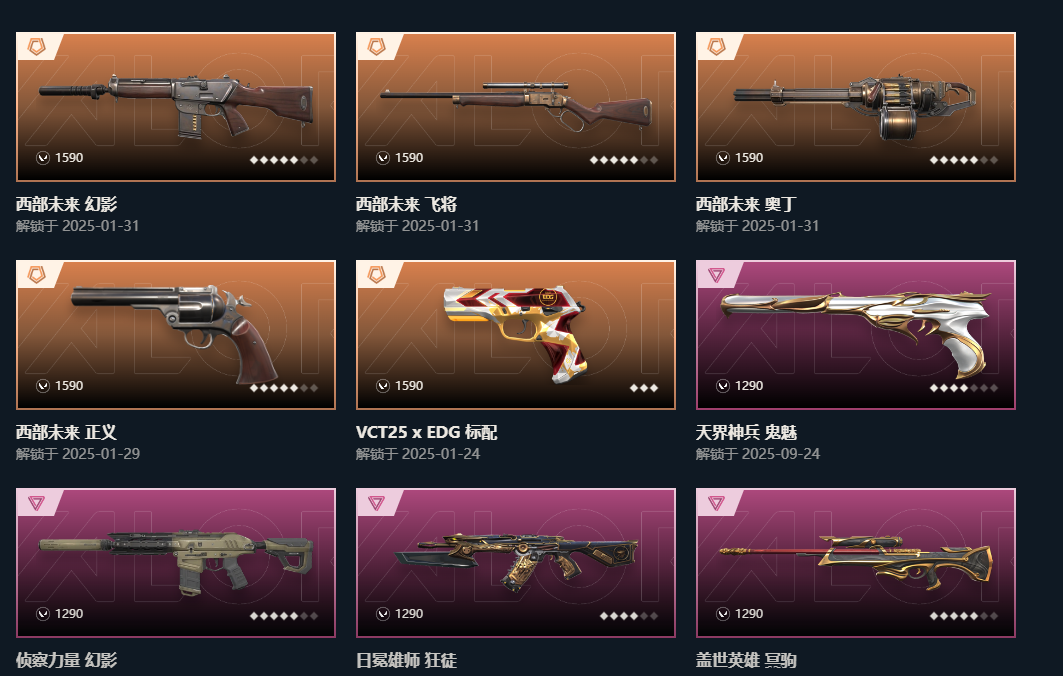The width and height of the screenshot is (1063, 676).
Task: Click tier badge icon on 西部未来 幻影 card
Action: 36,46
